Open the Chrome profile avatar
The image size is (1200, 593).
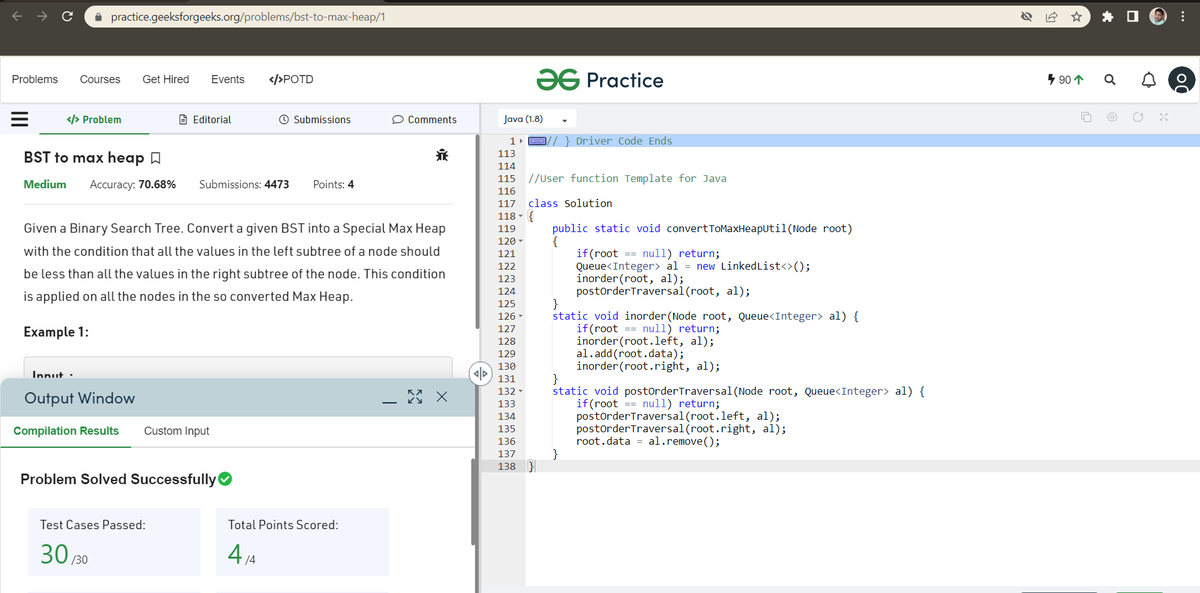(x=1159, y=17)
